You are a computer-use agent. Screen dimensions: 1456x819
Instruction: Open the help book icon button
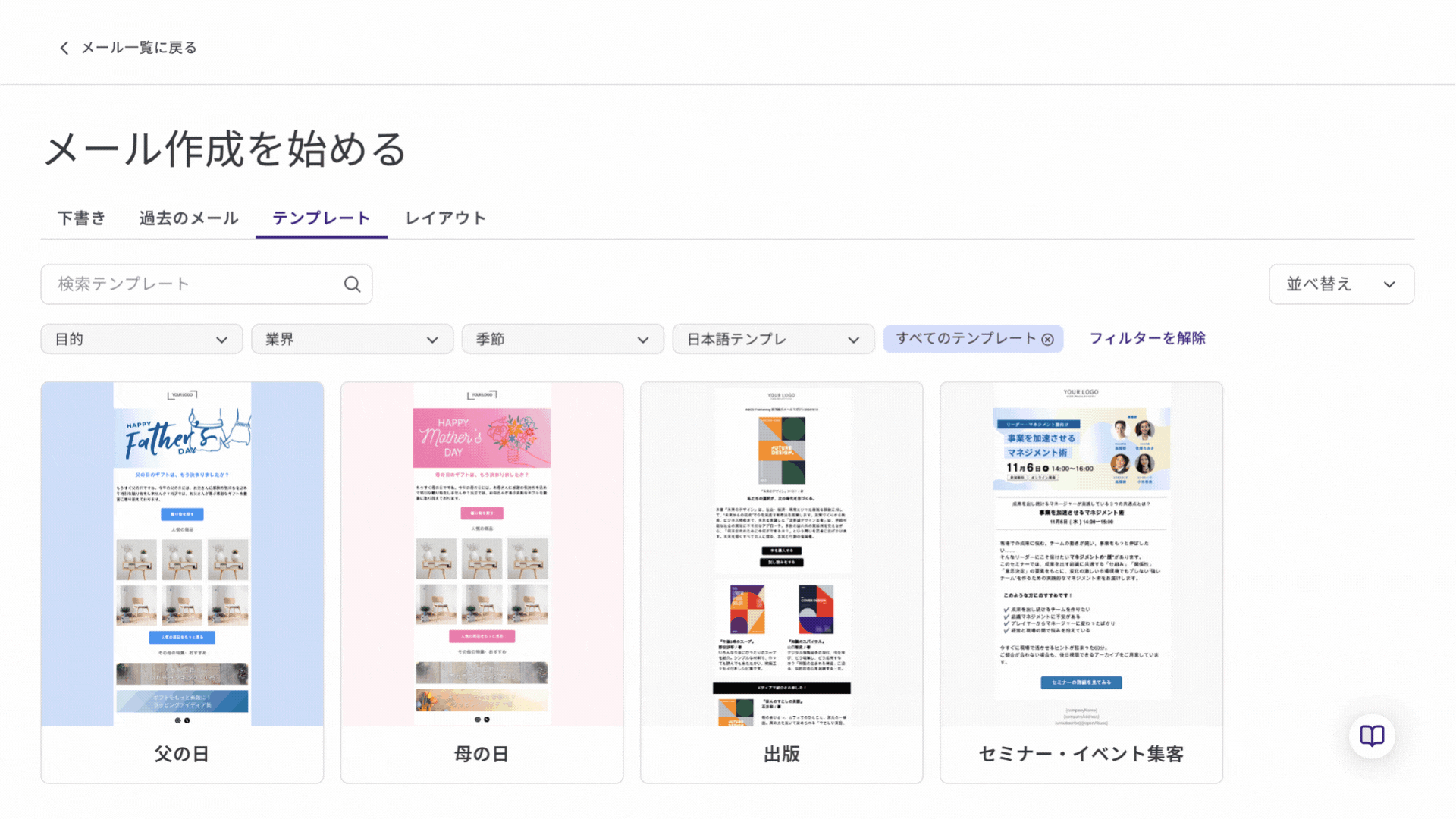click(1372, 736)
